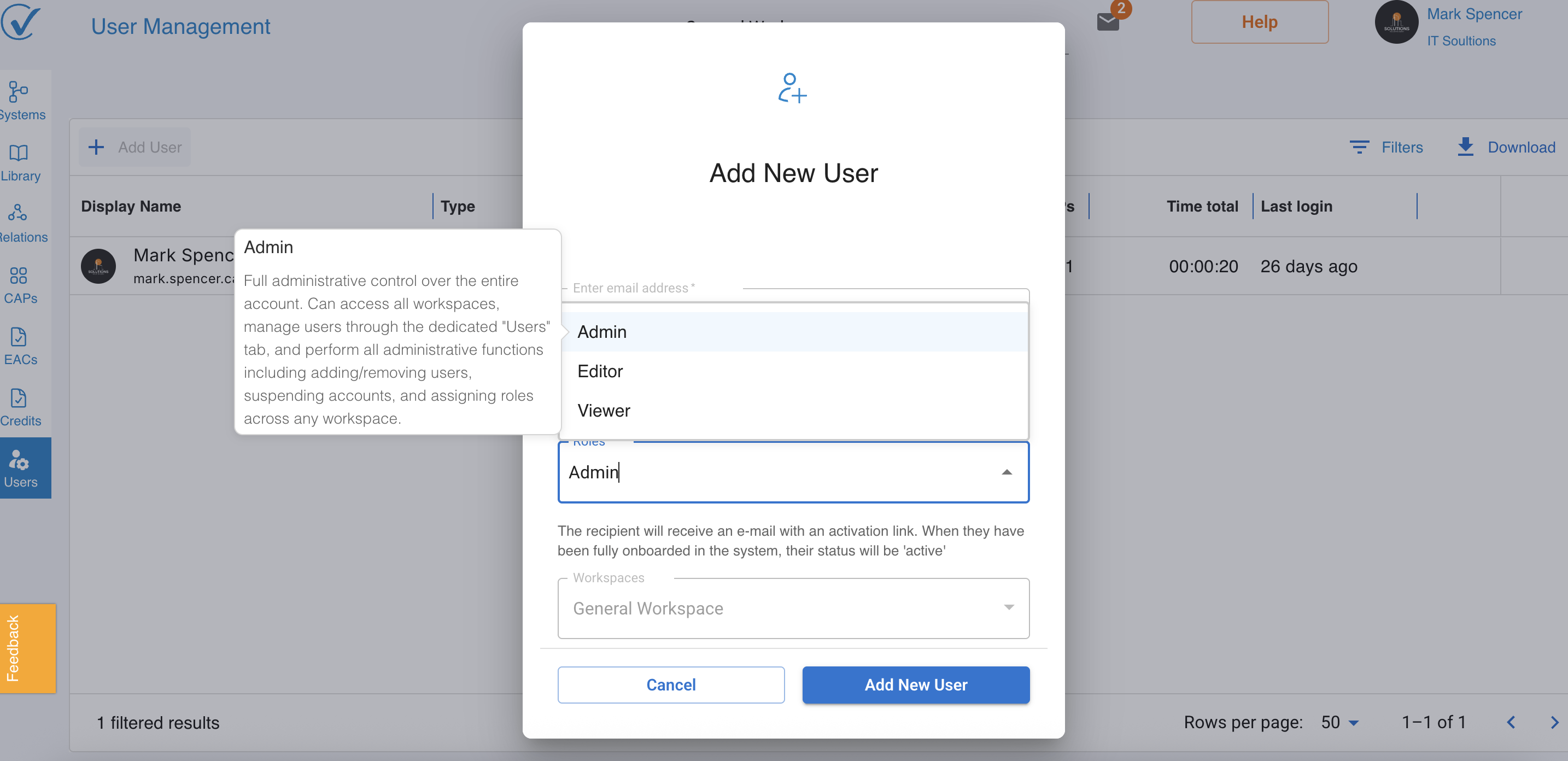This screenshot has height=761, width=1568.
Task: Select the Editor role option
Action: (600, 371)
